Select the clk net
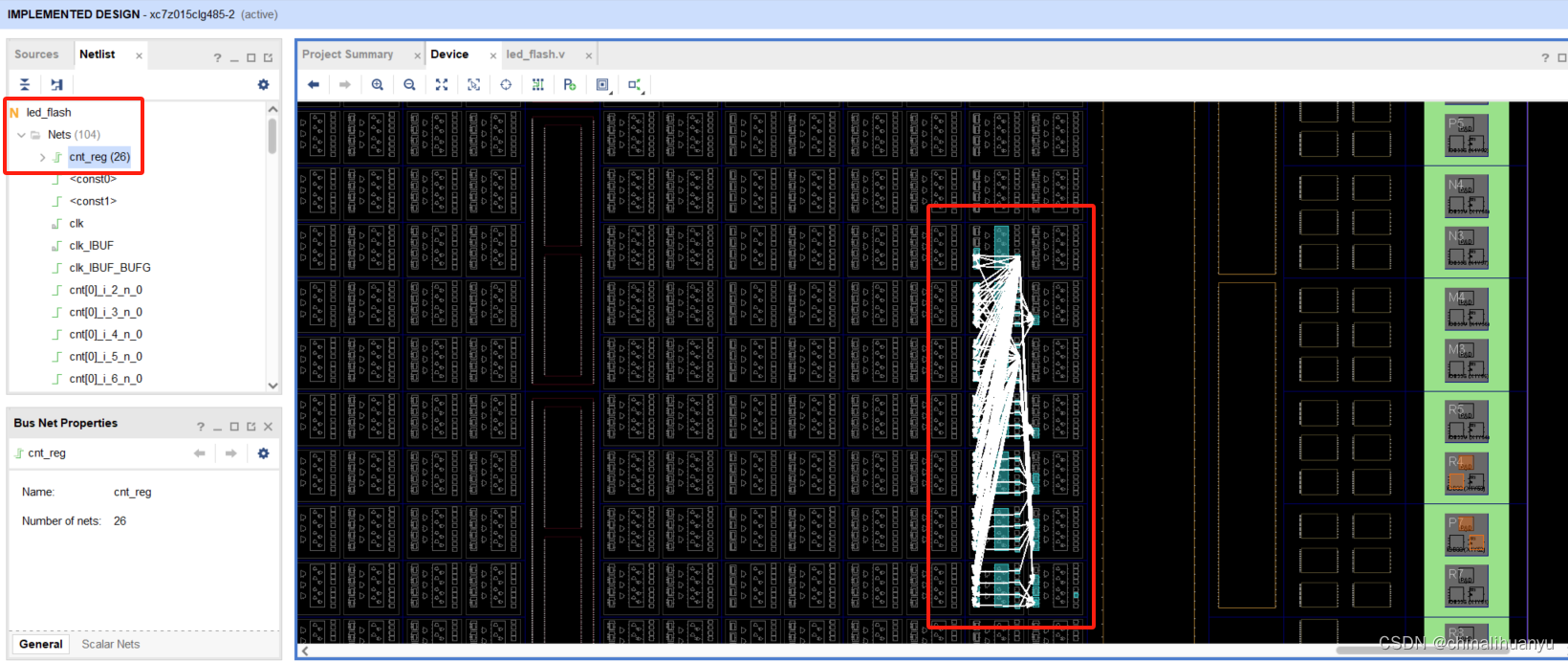 pos(76,224)
